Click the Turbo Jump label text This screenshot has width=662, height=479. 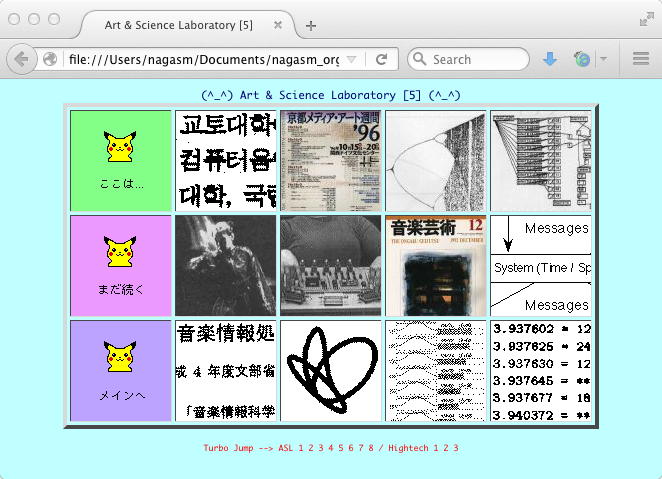coord(228,448)
